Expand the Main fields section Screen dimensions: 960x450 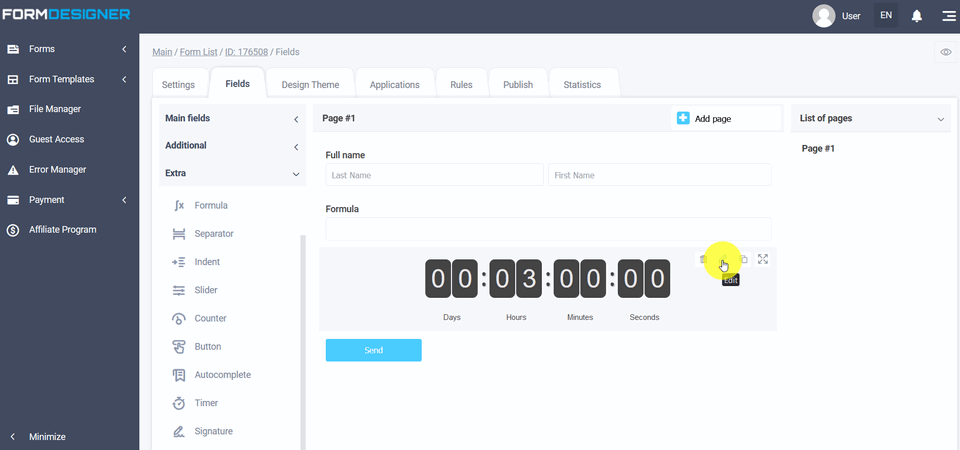point(296,119)
